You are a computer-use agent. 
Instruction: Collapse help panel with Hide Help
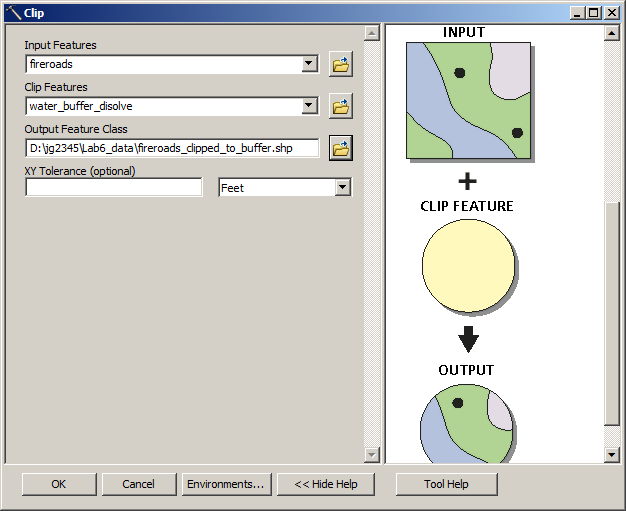325,484
